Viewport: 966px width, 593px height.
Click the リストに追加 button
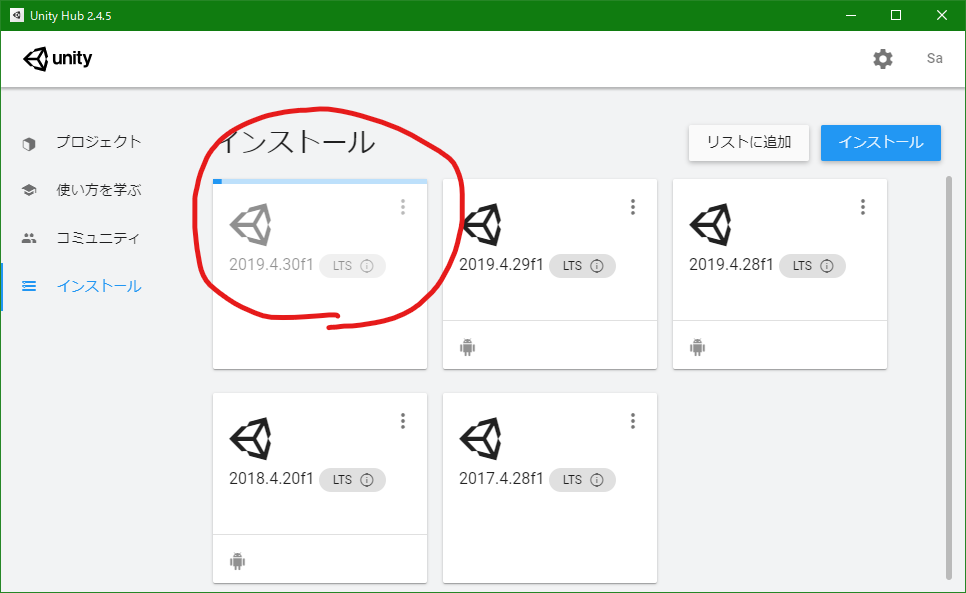749,143
